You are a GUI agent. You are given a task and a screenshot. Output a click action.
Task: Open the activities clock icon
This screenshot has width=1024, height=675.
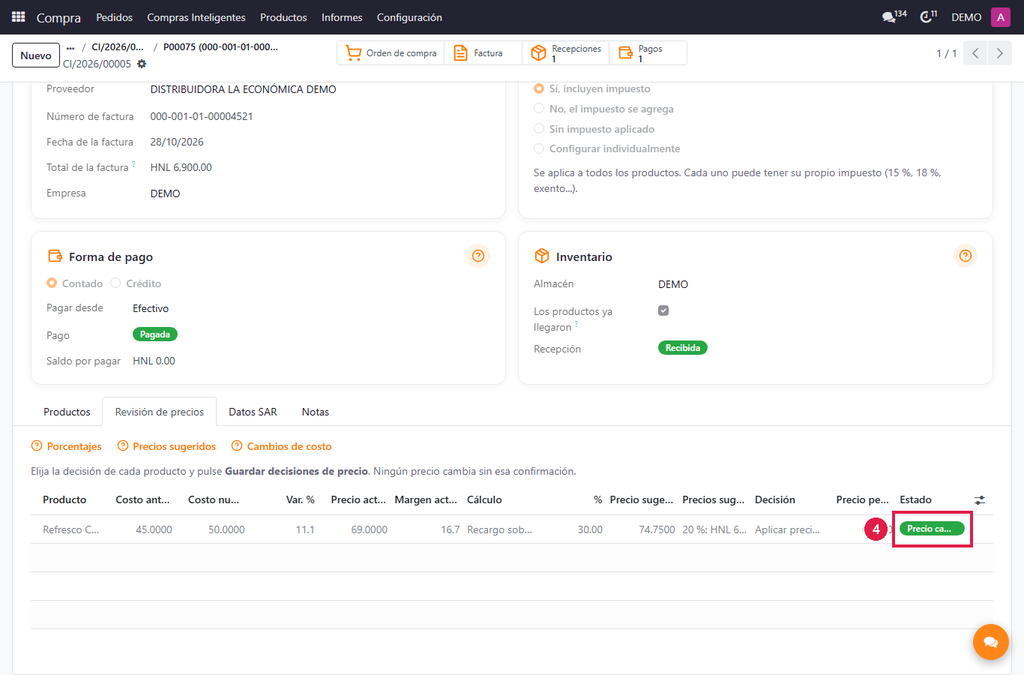click(x=928, y=17)
